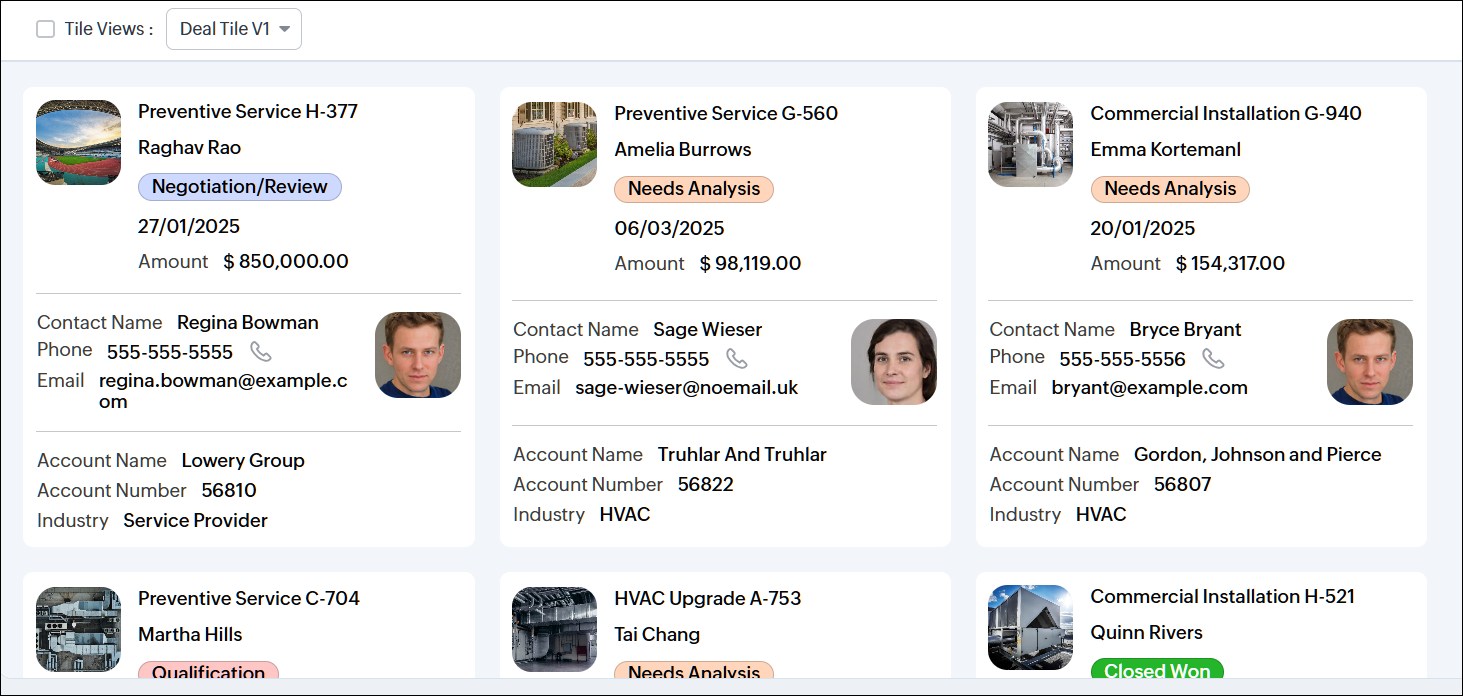Click email regina.bowman@example.com
The width and height of the screenshot is (1463, 696).
pyautogui.click(x=223, y=391)
